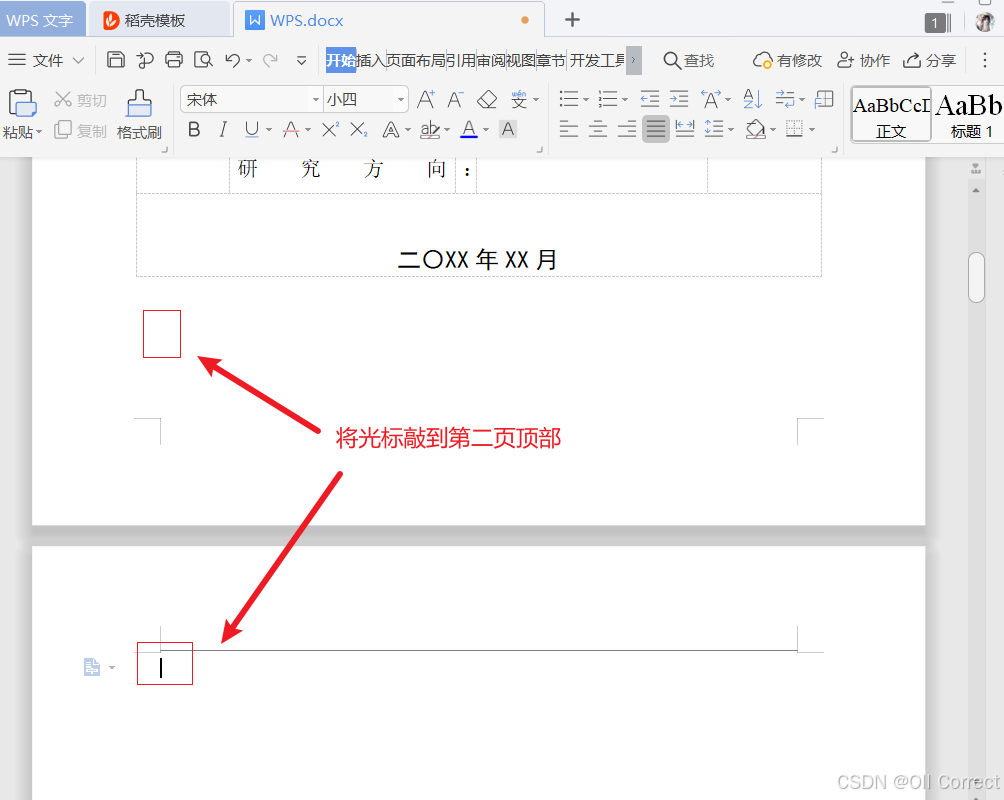
Task: Set center text alignment
Action: pyautogui.click(x=597, y=129)
